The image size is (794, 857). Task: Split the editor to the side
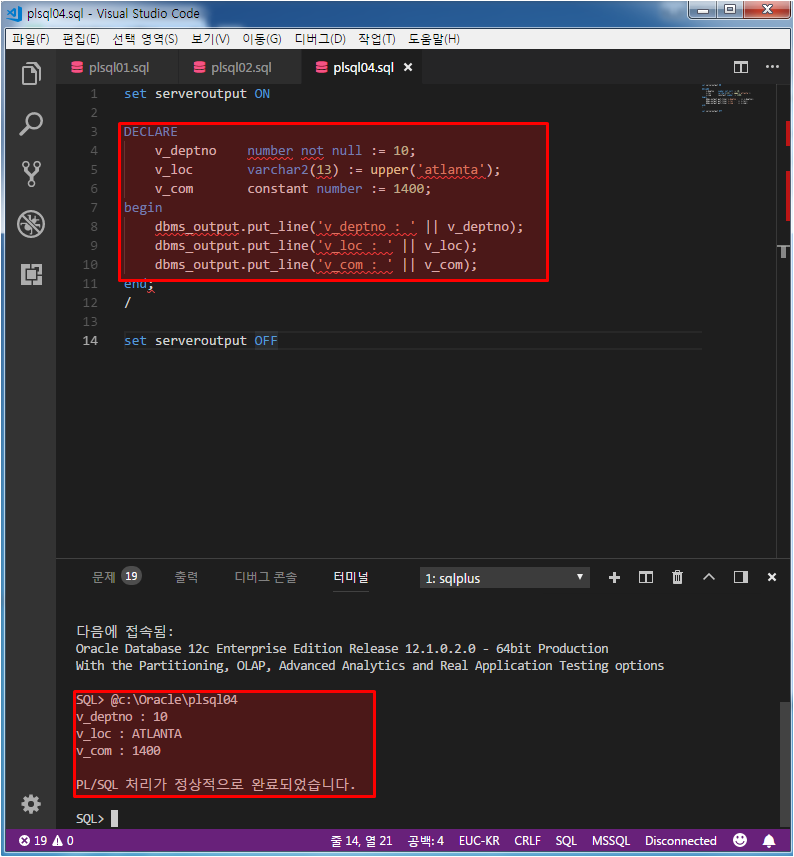(740, 67)
